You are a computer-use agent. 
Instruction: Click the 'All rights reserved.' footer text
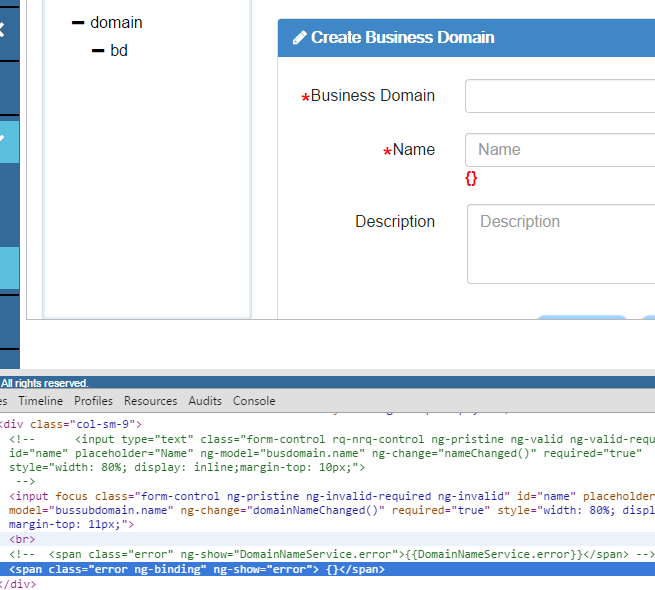pos(44,383)
